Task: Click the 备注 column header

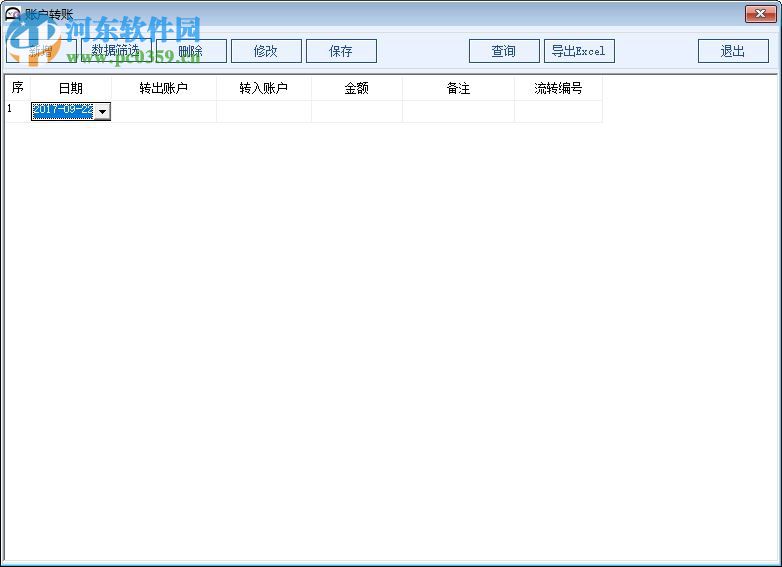Action: [x=458, y=88]
